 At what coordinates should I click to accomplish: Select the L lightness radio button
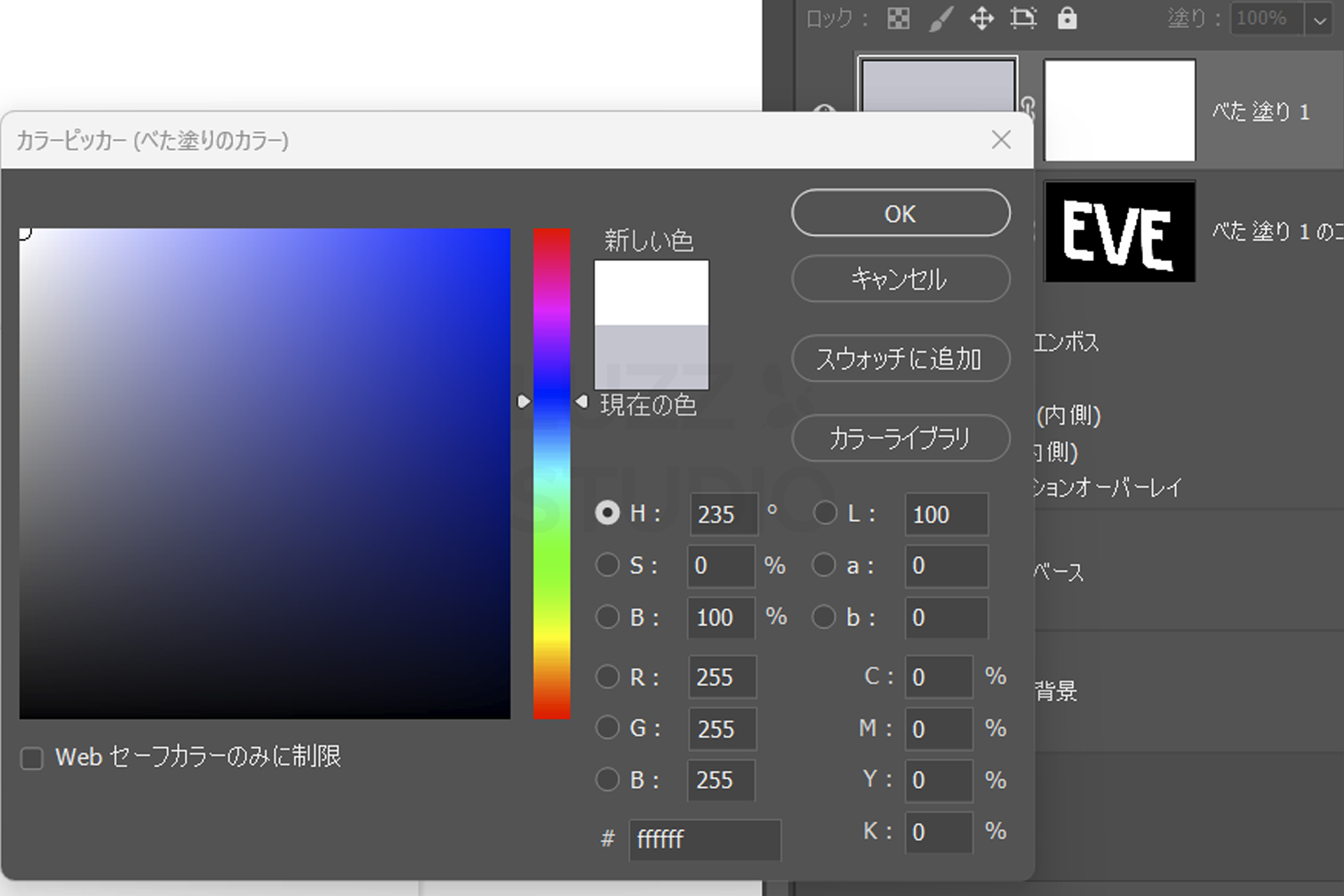(x=825, y=513)
